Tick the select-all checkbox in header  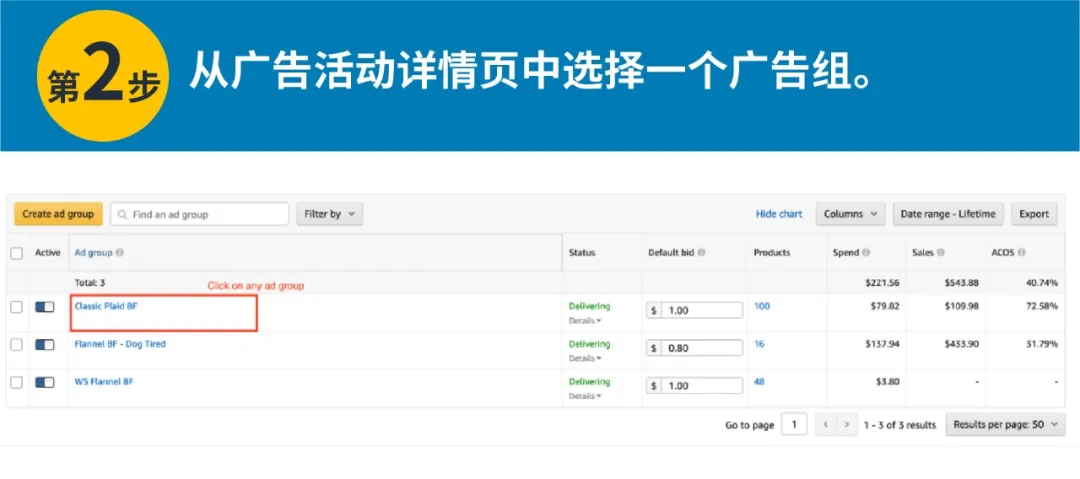coord(16,253)
